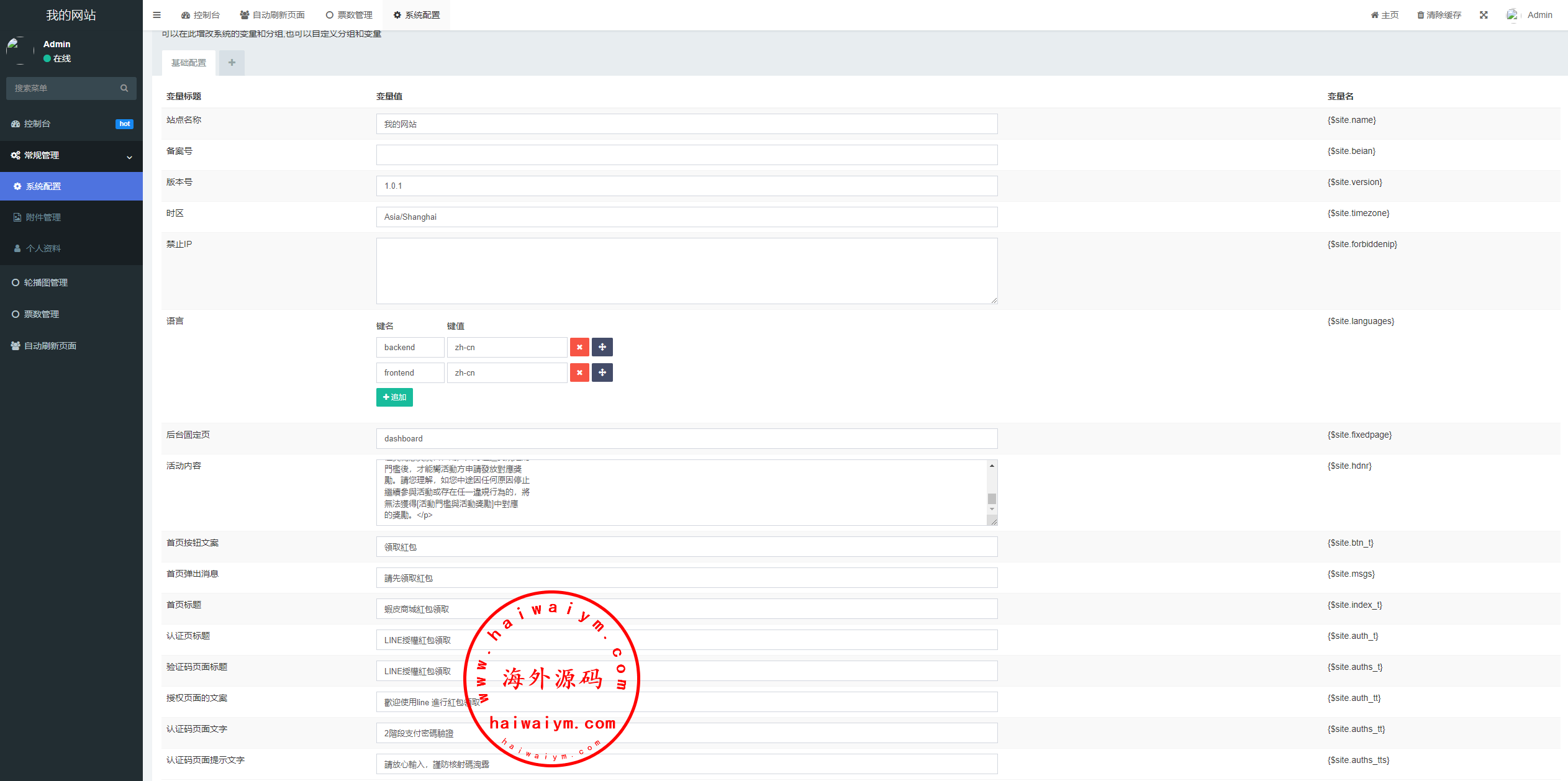Open 附件管理 in the sidebar
This screenshot has height=781, width=1568.
pyautogui.click(x=43, y=217)
